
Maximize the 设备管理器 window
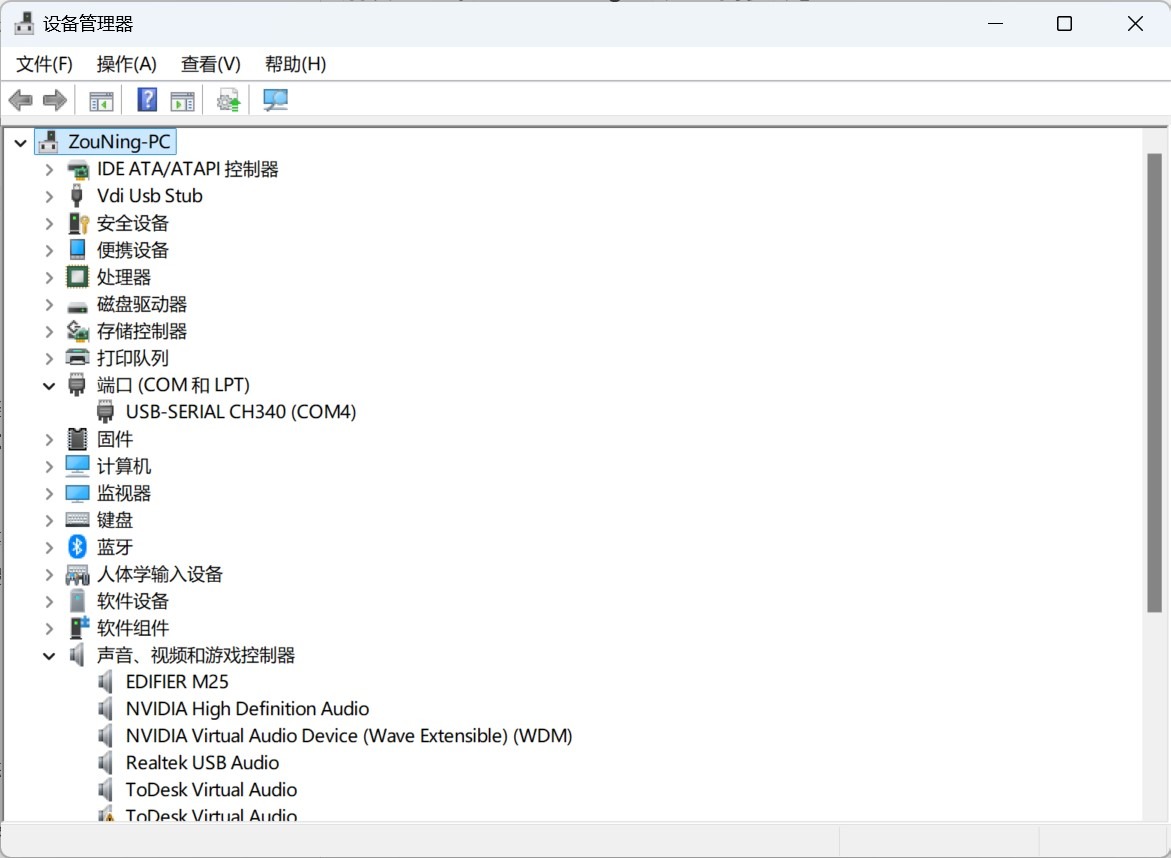pyautogui.click(x=1064, y=24)
